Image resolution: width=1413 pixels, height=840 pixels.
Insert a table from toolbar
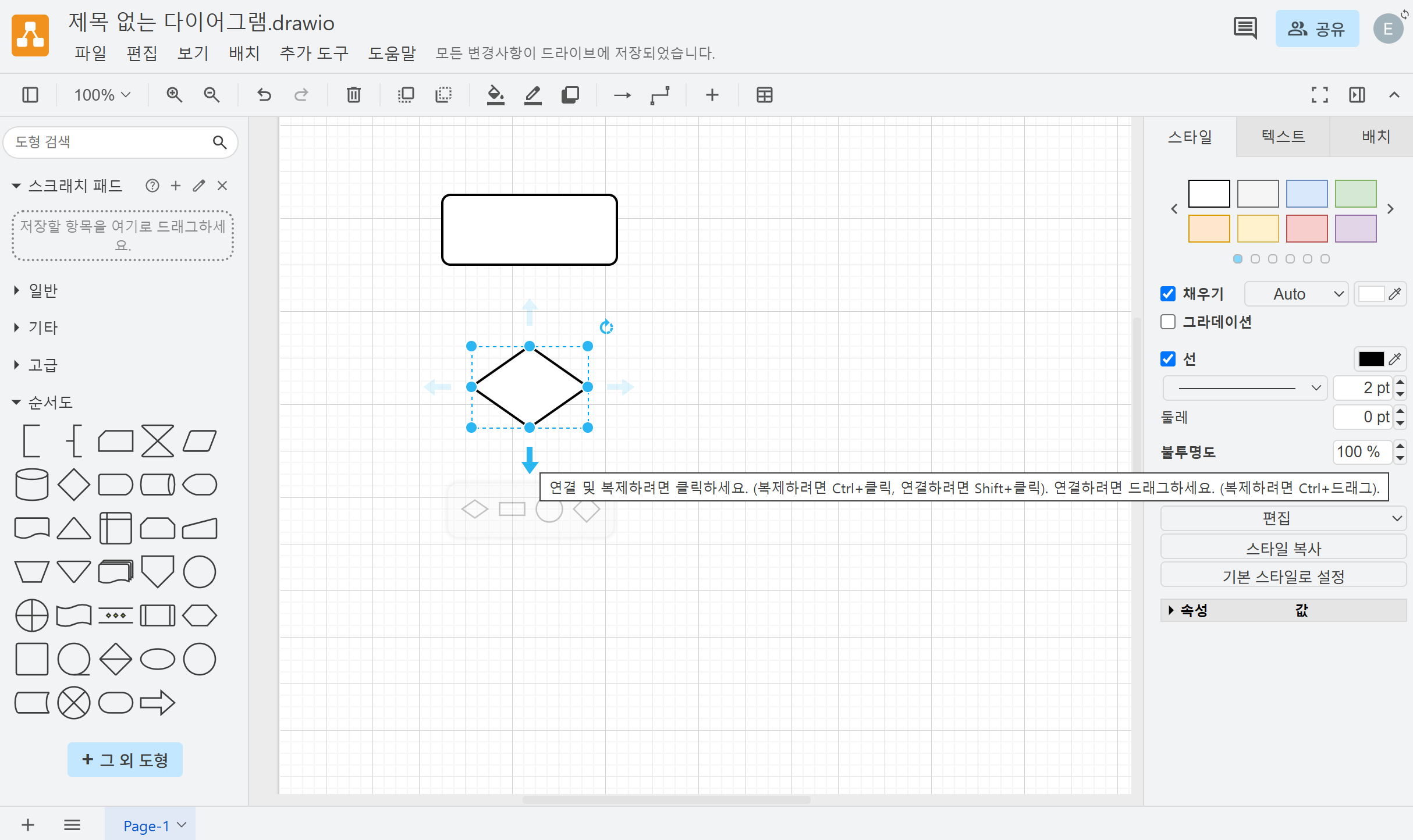click(764, 95)
